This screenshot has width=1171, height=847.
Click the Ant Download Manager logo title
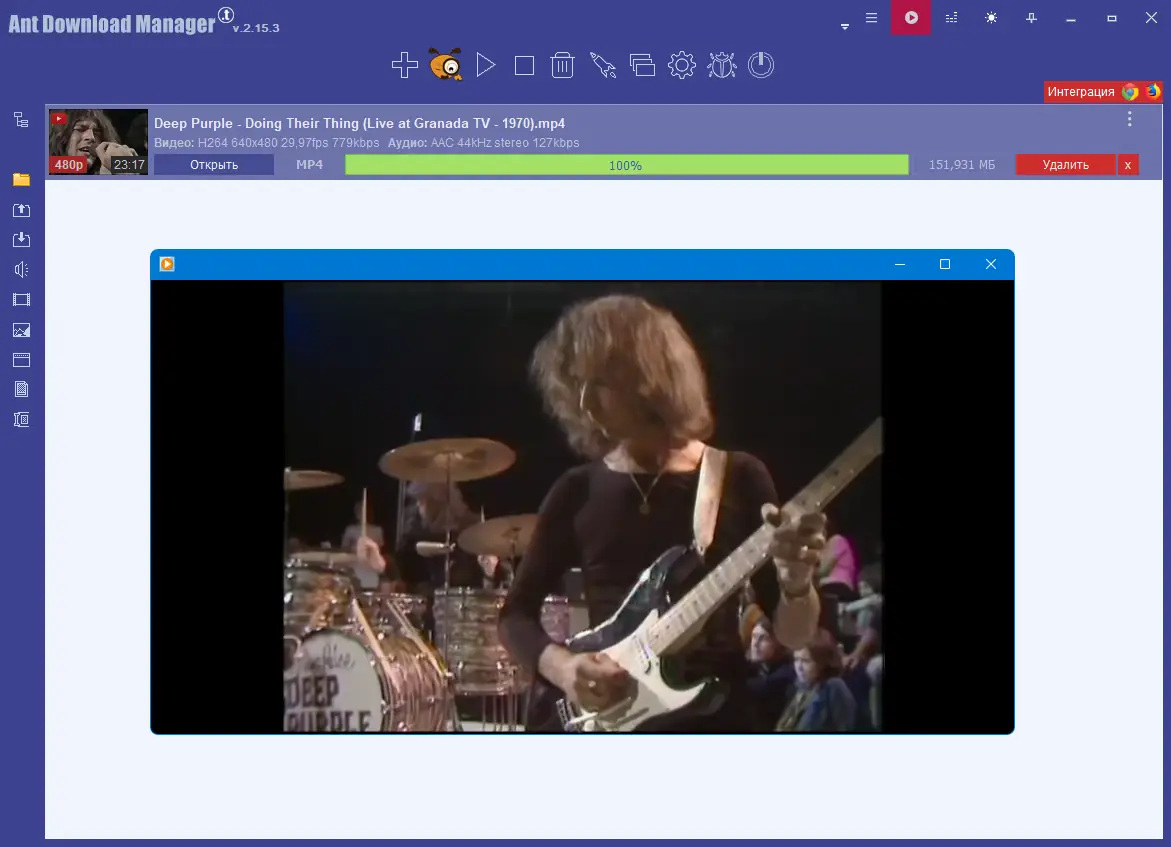pyautogui.click(x=112, y=23)
